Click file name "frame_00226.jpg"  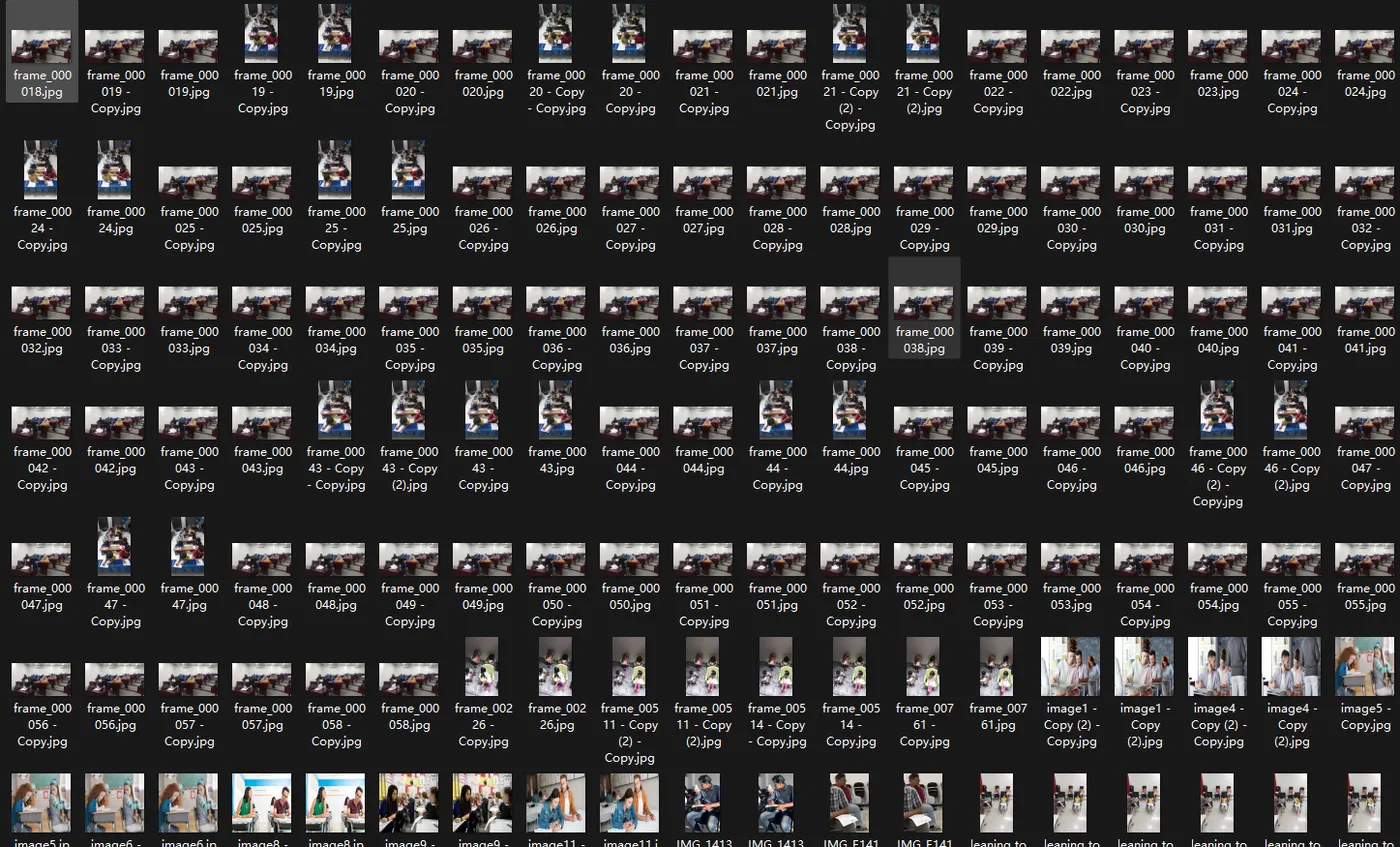[x=556, y=717]
